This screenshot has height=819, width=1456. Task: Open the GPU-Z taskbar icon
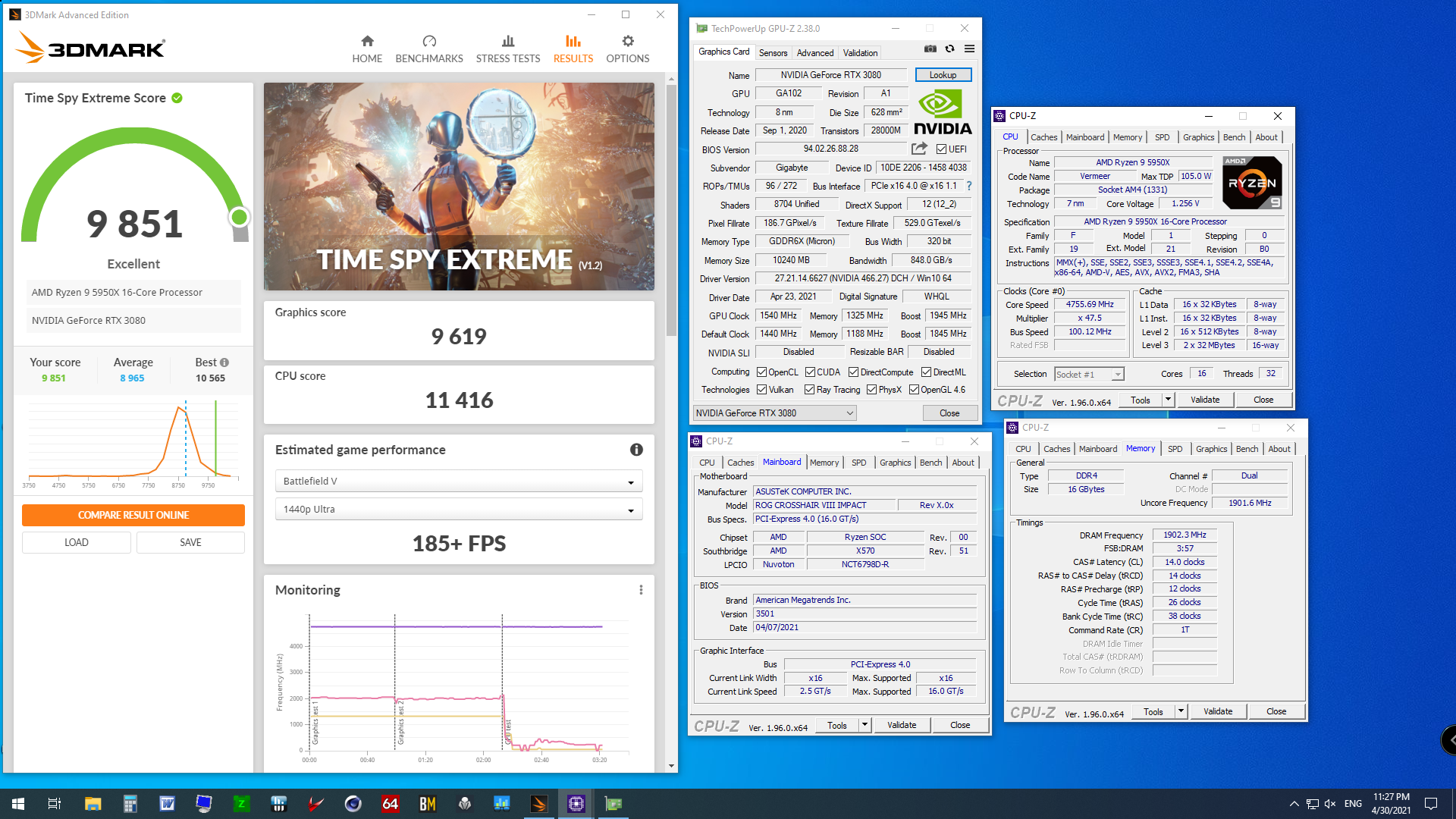[x=613, y=804]
